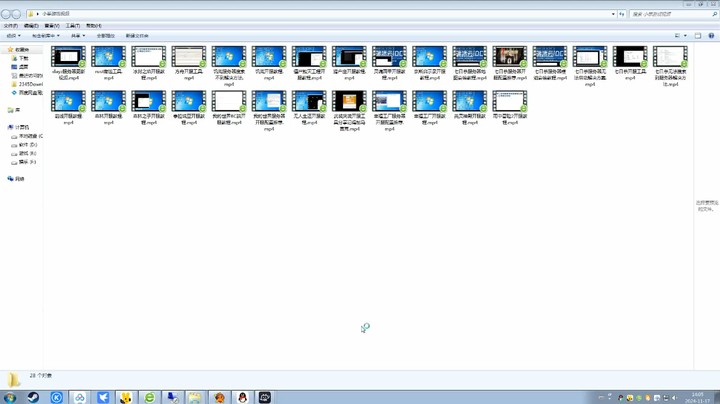Image resolution: width=720 pixels, height=404 pixels.
Task: Open the black TV-face taskbar icon
Action: (x=265, y=397)
